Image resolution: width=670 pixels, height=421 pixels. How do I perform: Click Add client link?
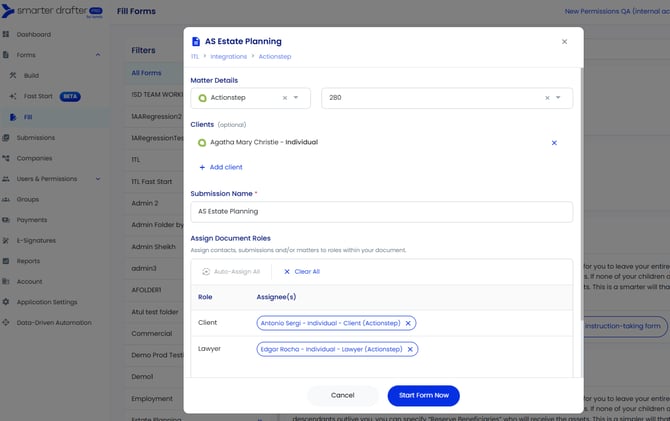click(x=225, y=167)
